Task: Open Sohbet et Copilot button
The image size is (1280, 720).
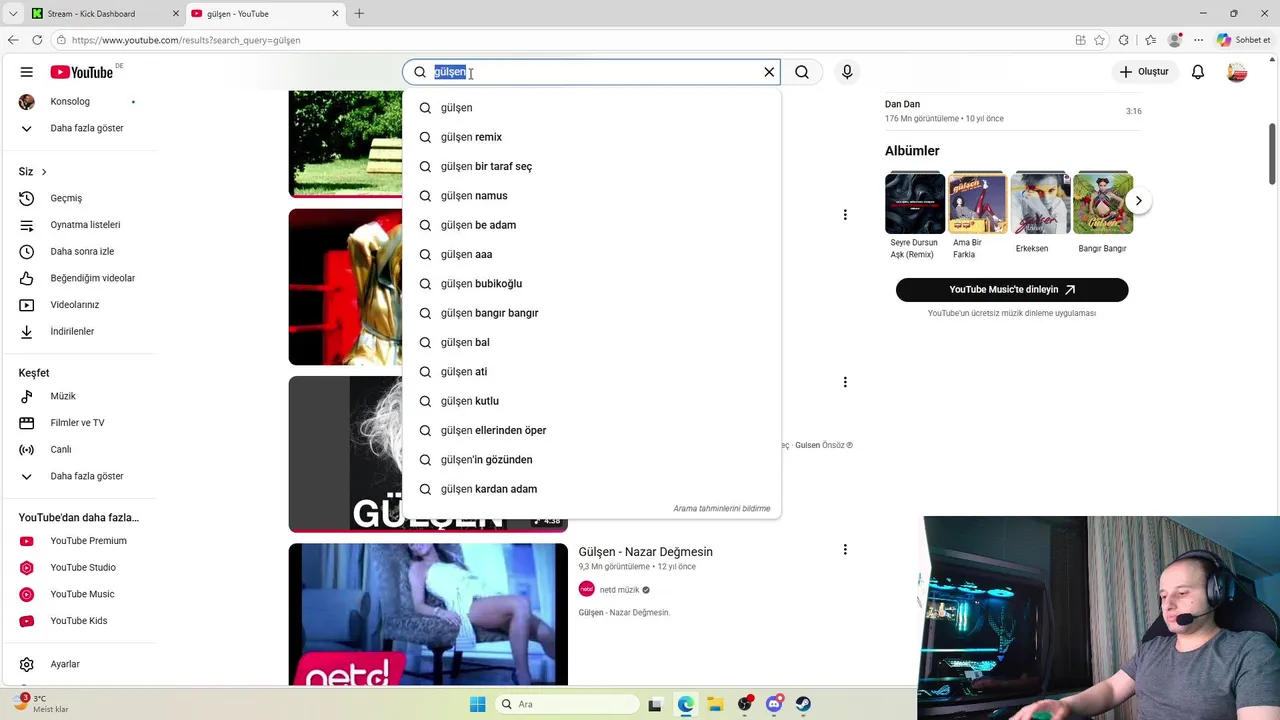Action: (1244, 40)
